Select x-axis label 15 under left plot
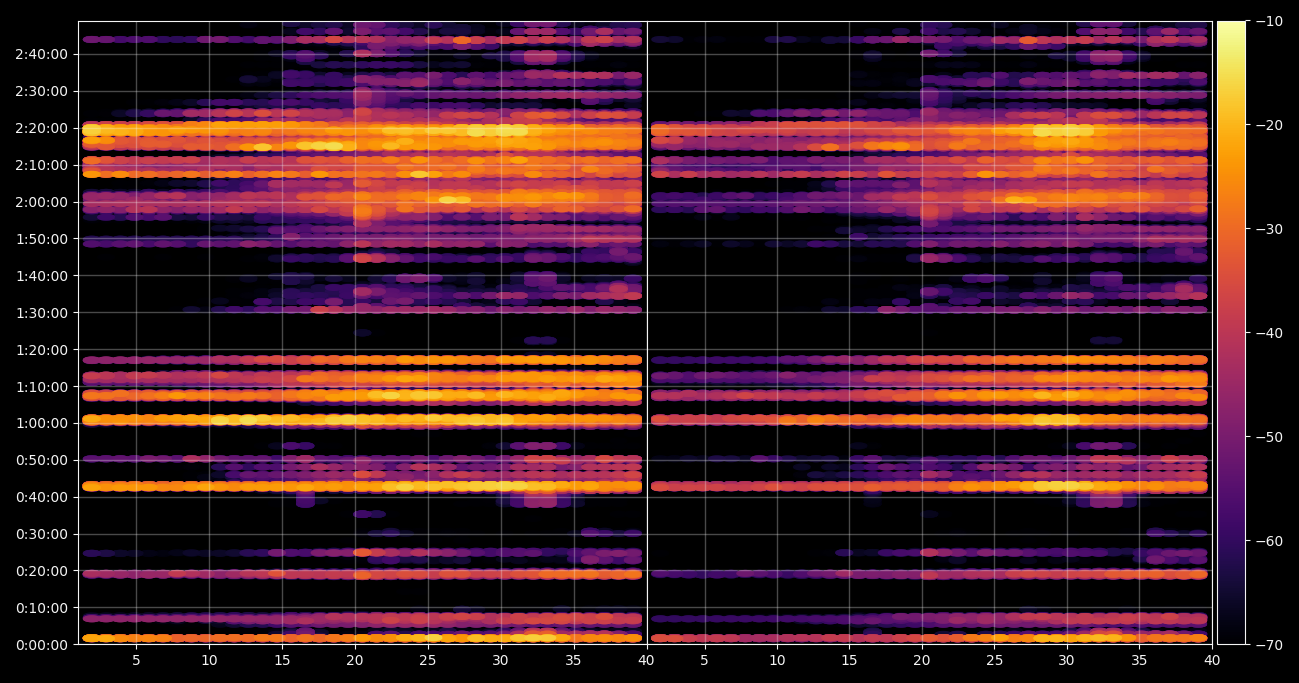The image size is (1299, 683). pos(282,661)
